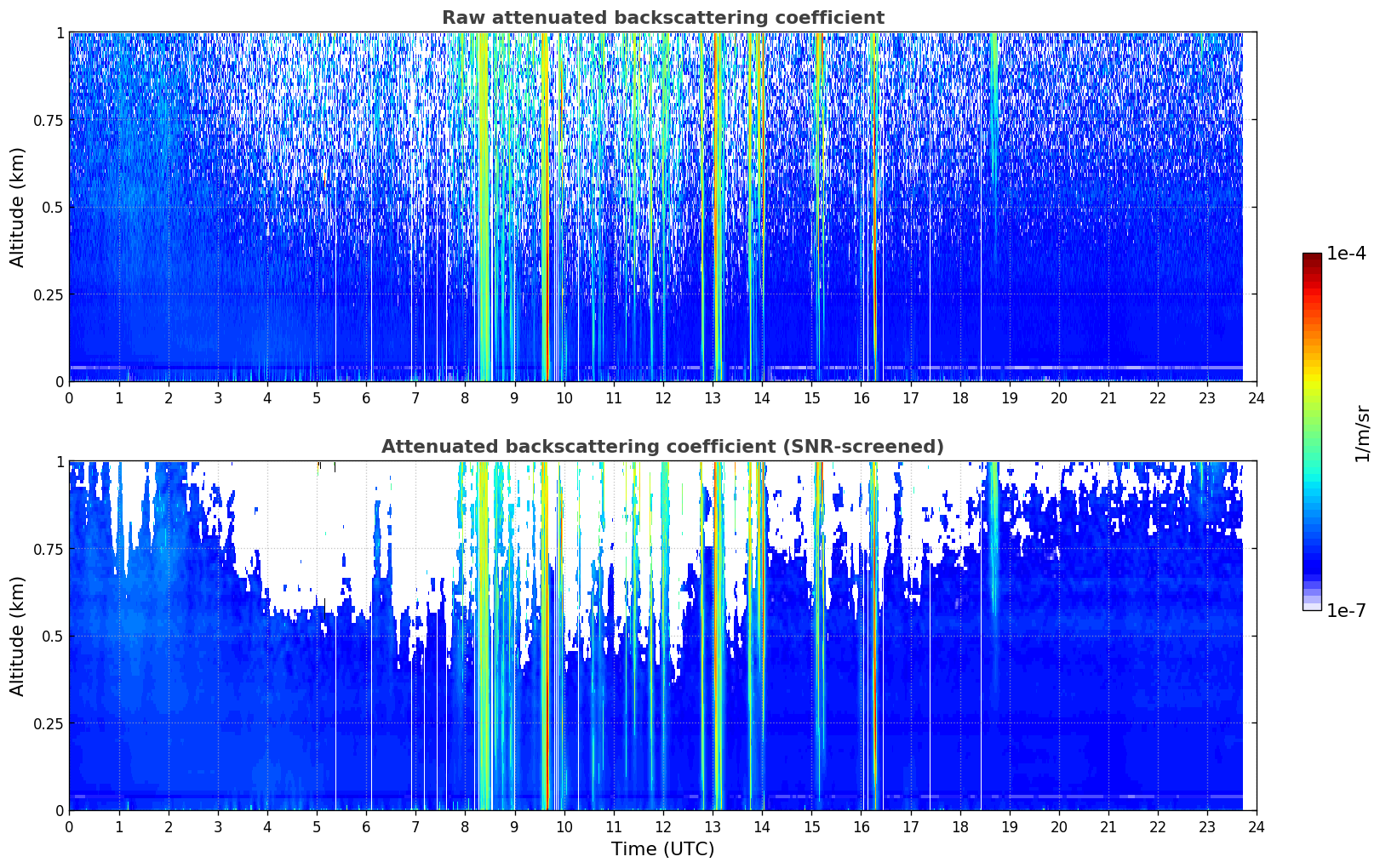Click hour tick "21" under the raw plot
Screen dimensions: 1380x868
pos(1108,397)
